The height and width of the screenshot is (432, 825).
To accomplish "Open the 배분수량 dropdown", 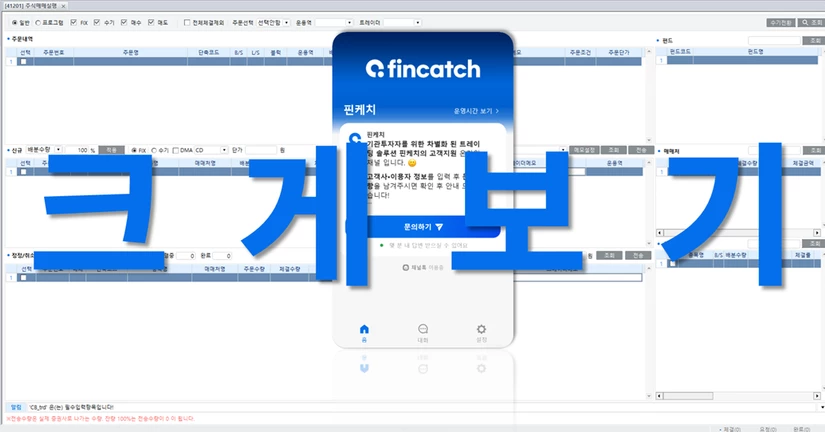I will coord(58,150).
